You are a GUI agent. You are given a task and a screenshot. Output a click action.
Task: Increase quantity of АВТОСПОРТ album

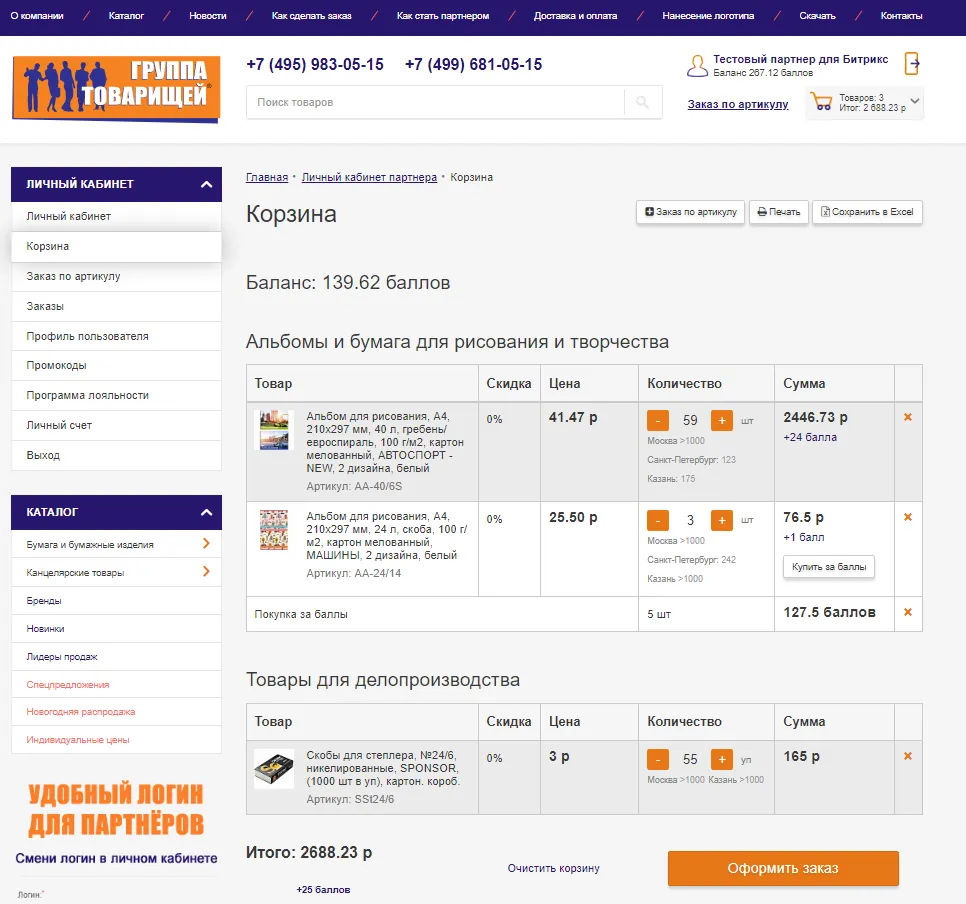pyautogui.click(x=722, y=421)
